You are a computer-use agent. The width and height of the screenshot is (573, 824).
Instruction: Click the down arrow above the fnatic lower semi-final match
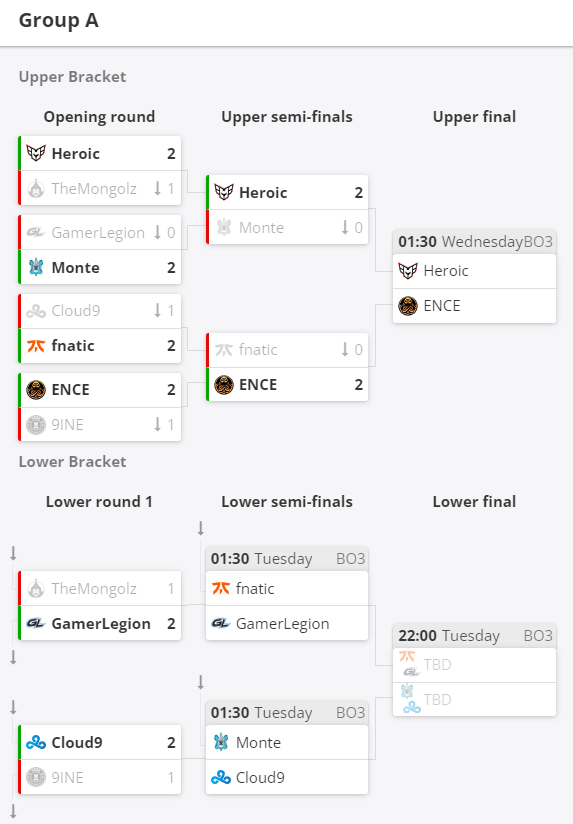click(200, 528)
